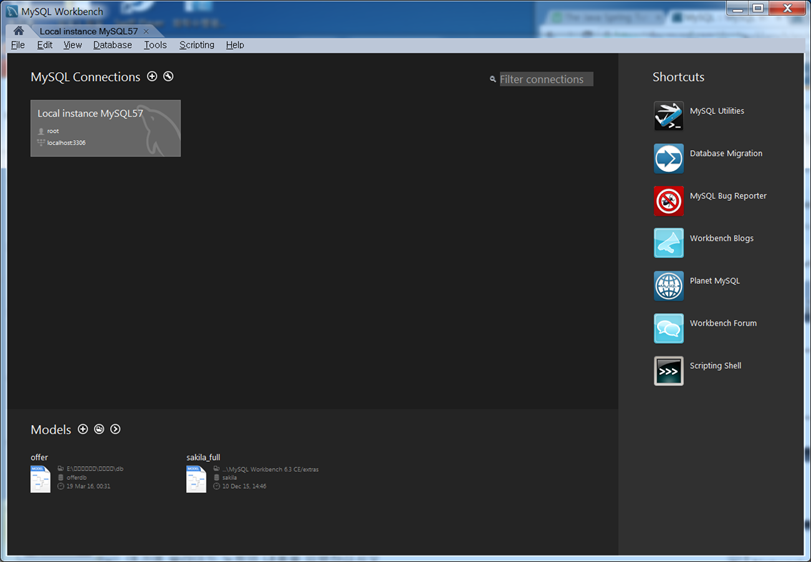Open the Tools menu
The width and height of the screenshot is (811, 562).
coord(155,45)
